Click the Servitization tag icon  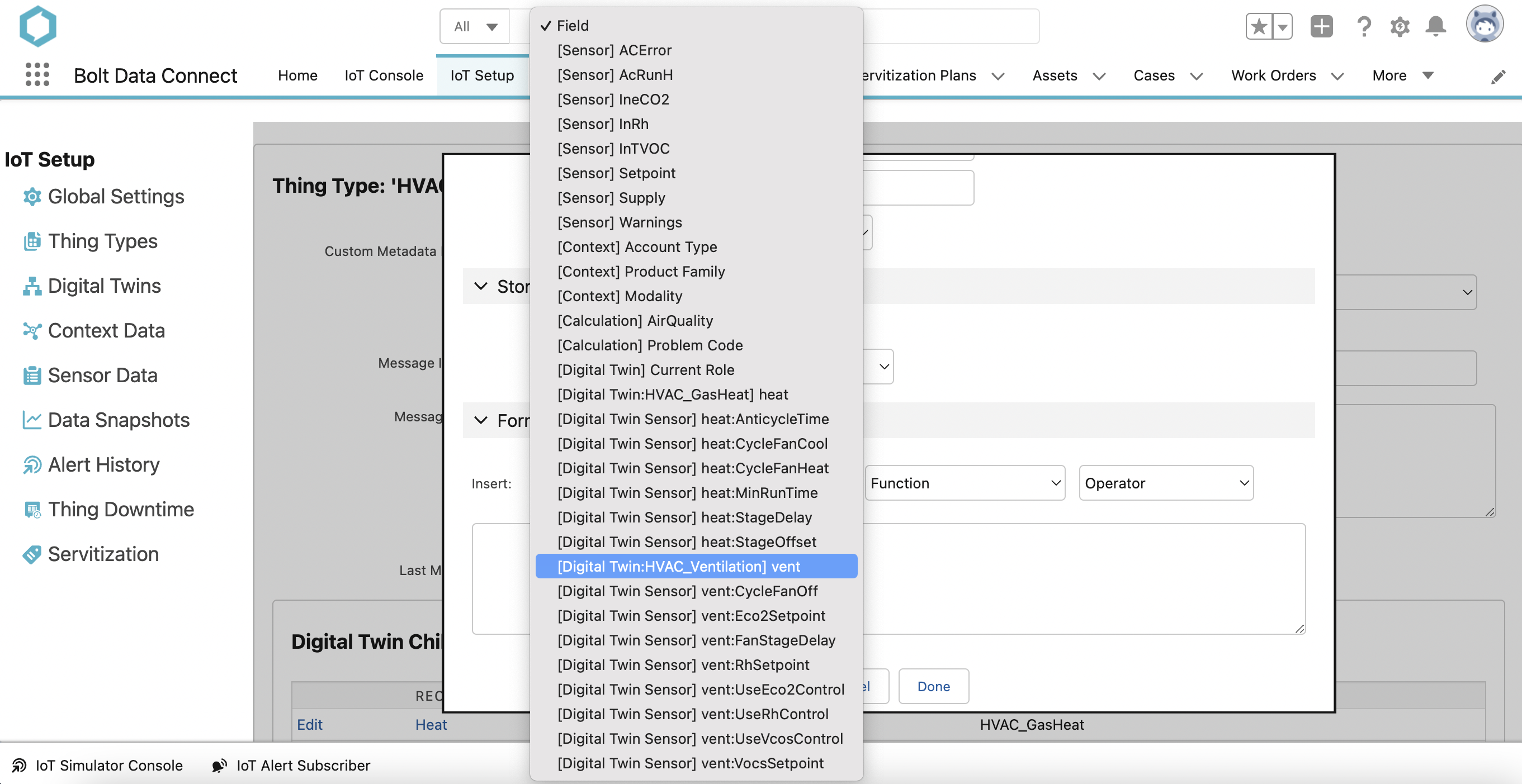[x=32, y=554]
